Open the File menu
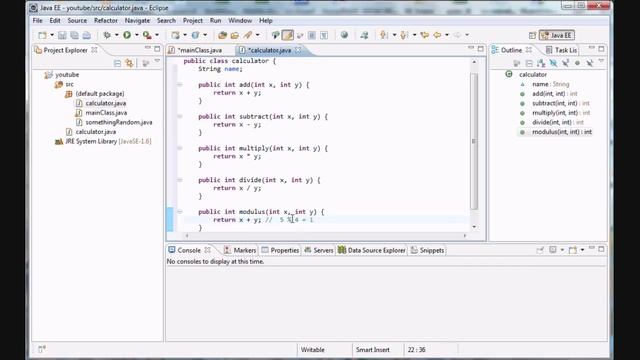The height and width of the screenshot is (360, 640). click(38, 20)
